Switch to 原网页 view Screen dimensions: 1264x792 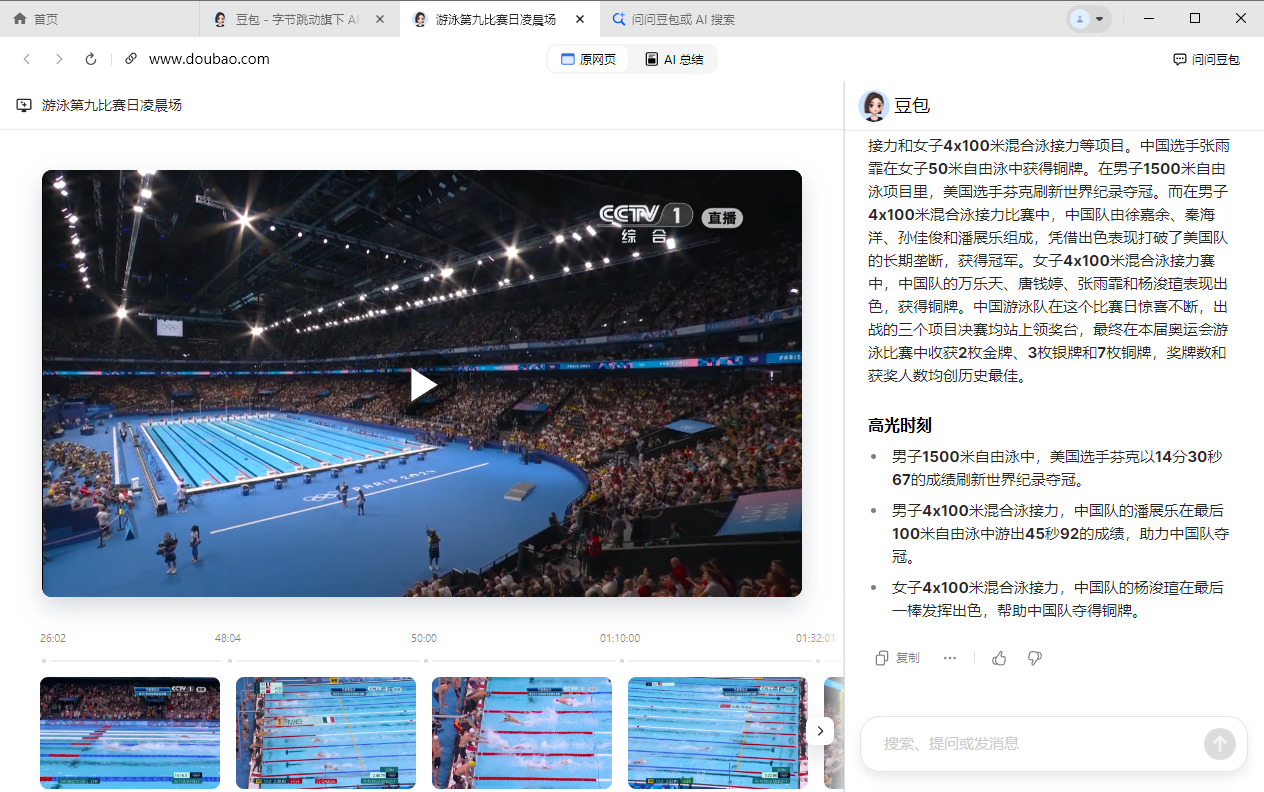(588, 59)
